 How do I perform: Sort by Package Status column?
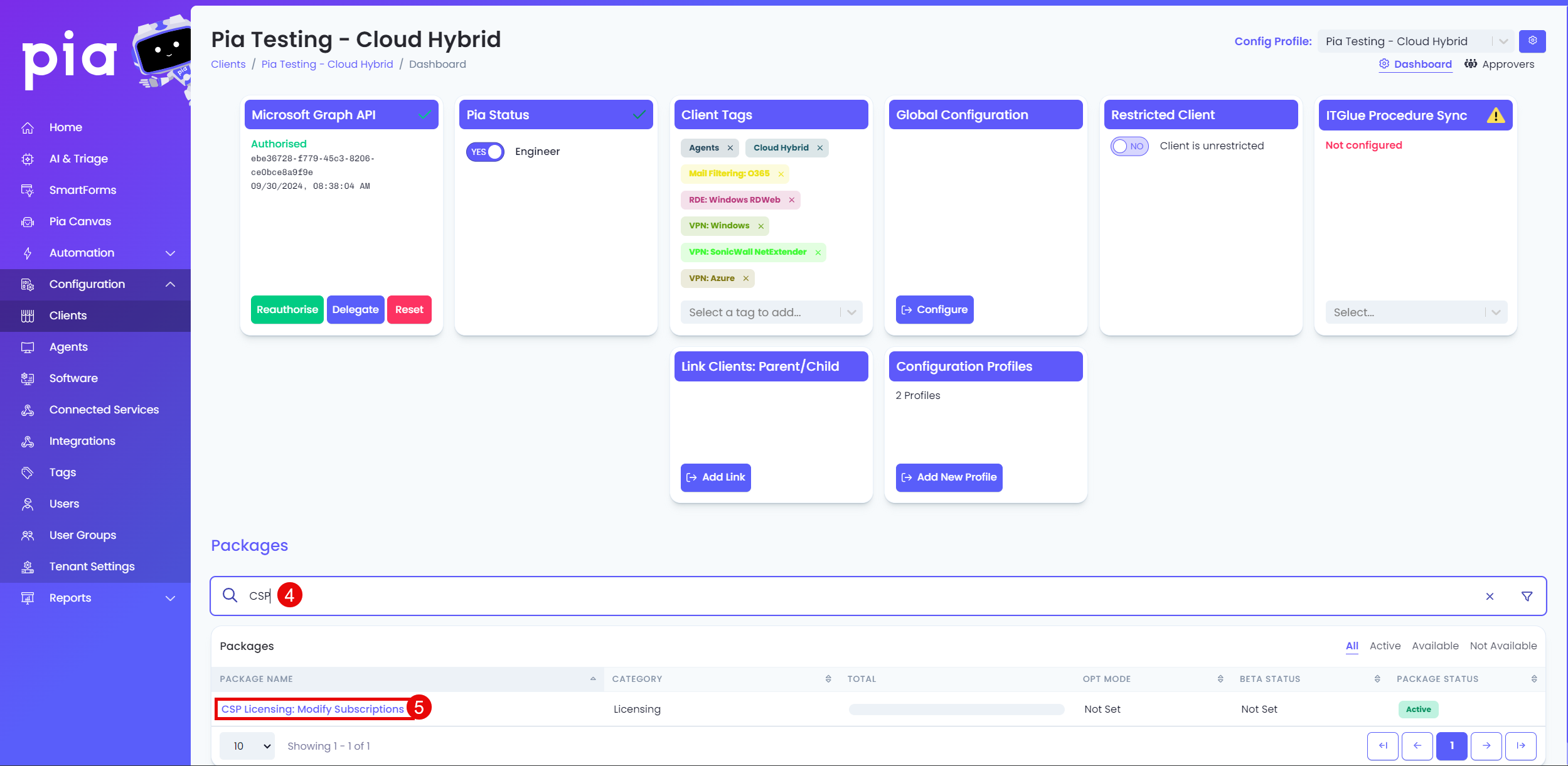click(1467, 679)
